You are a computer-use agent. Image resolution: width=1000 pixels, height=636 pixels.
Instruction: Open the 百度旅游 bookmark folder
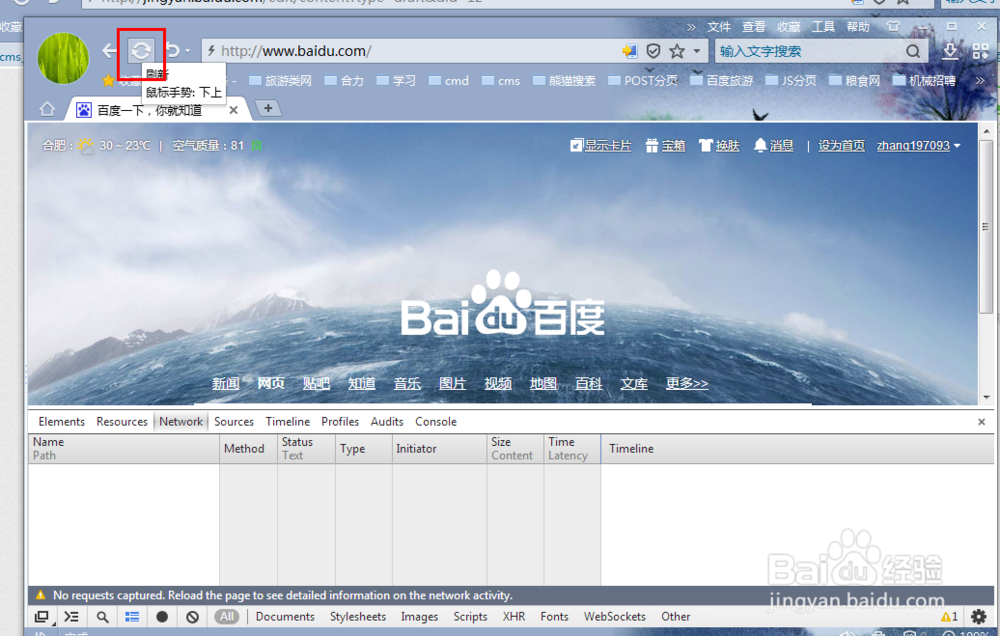(722, 80)
